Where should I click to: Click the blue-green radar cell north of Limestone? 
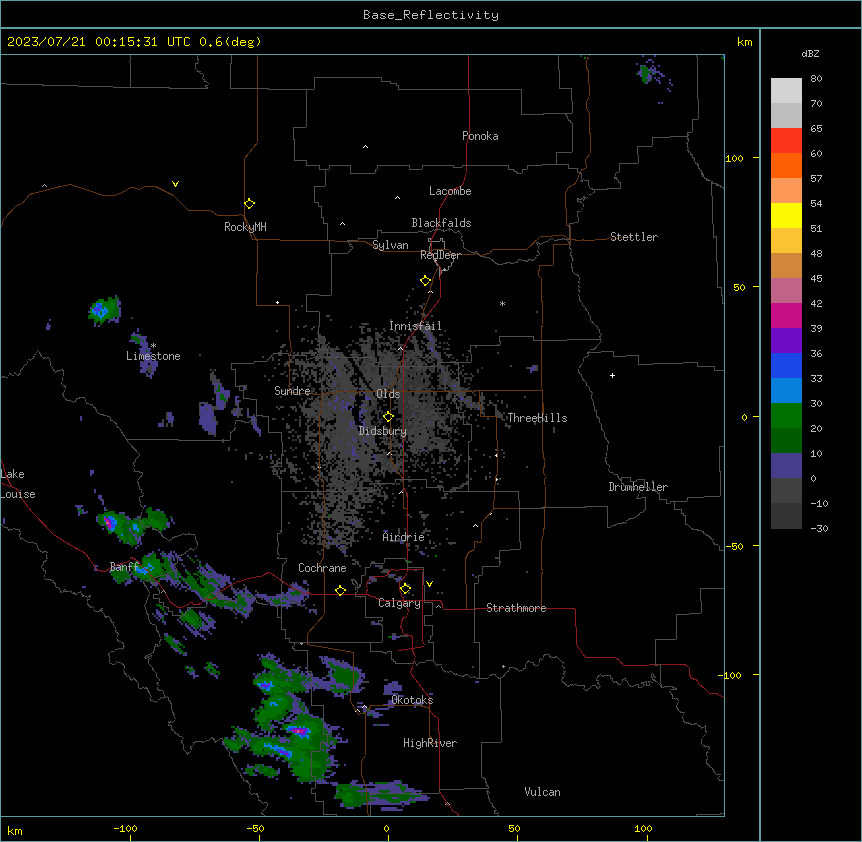point(104,311)
